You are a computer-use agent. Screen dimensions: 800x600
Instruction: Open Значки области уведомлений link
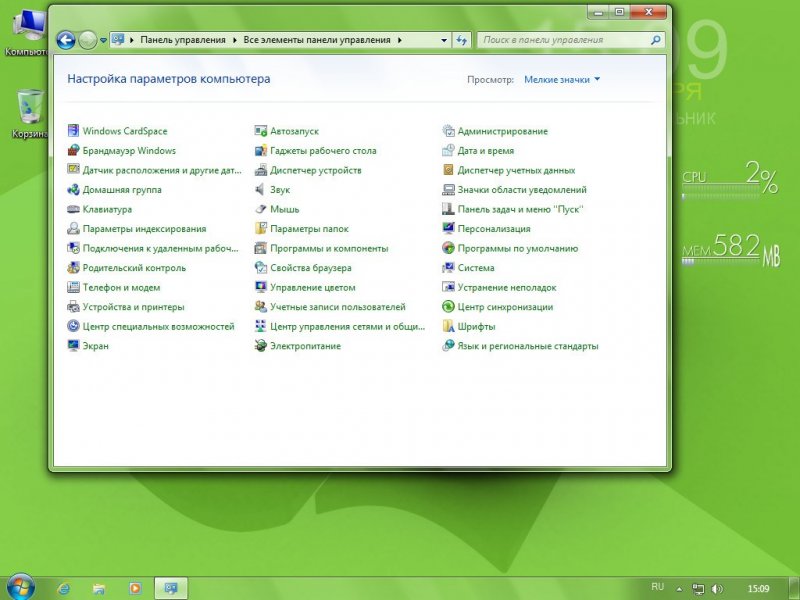click(x=522, y=190)
